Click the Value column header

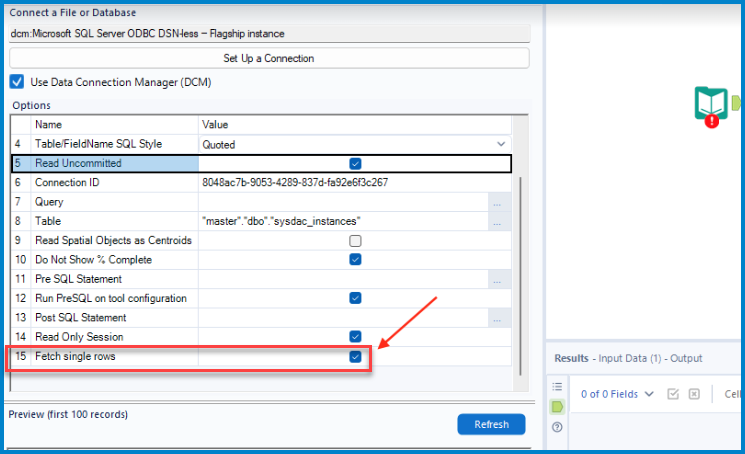click(215, 124)
